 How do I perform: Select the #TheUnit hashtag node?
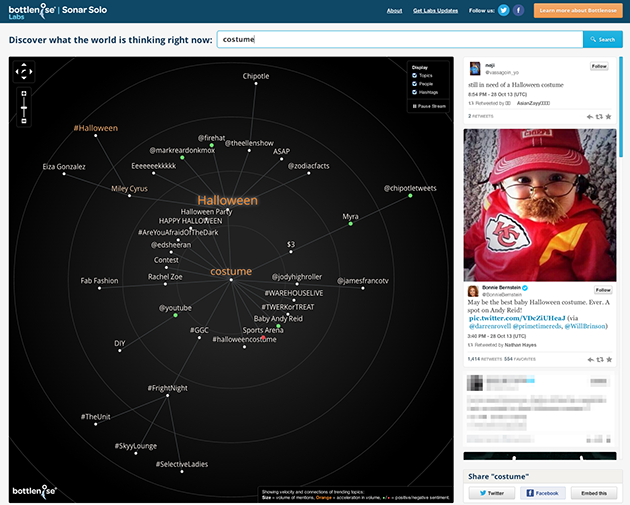[x=96, y=417]
